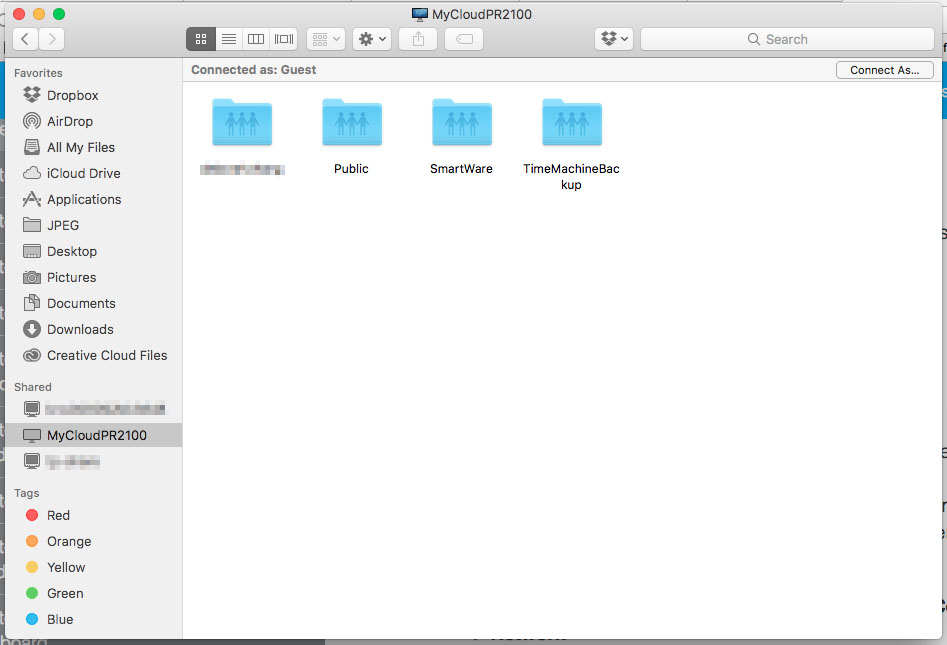Open iCloud Drive in sidebar

(93, 173)
